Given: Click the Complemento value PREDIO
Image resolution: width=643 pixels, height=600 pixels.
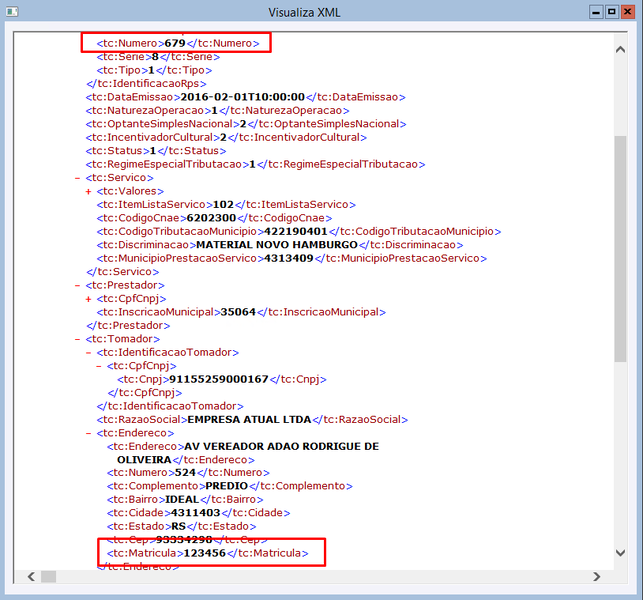Looking at the screenshot, I should (x=227, y=486).
